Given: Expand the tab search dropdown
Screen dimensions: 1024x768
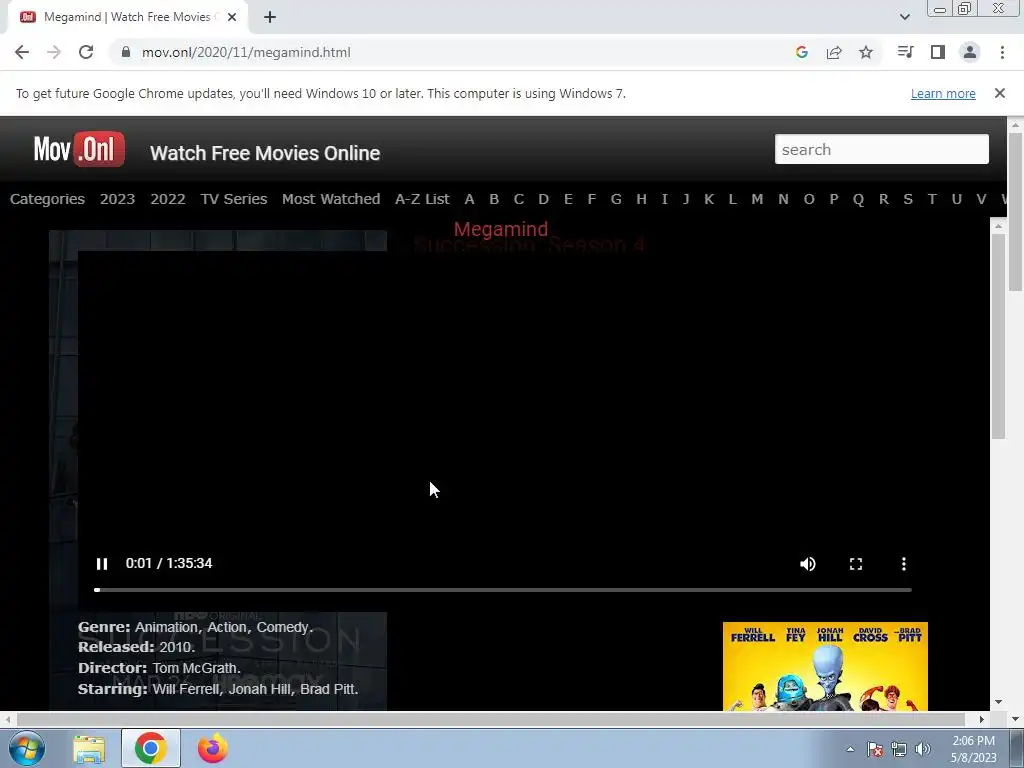Looking at the screenshot, I should click(x=904, y=17).
